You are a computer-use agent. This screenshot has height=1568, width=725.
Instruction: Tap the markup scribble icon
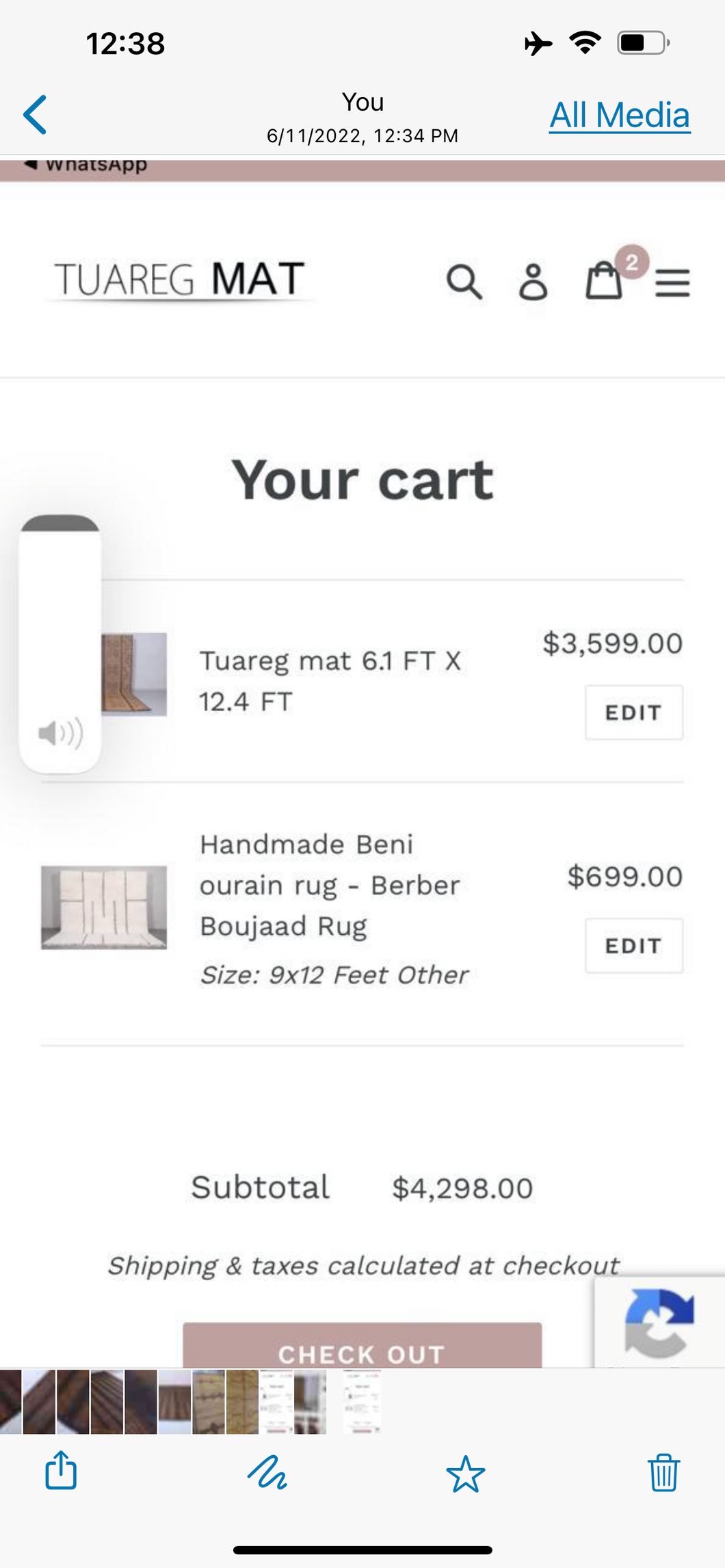[267, 1472]
